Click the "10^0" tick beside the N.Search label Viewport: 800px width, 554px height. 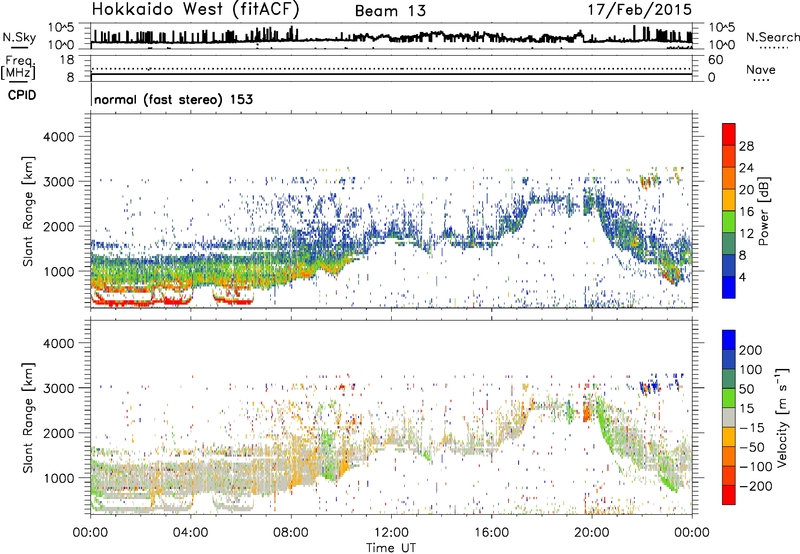pos(722,45)
